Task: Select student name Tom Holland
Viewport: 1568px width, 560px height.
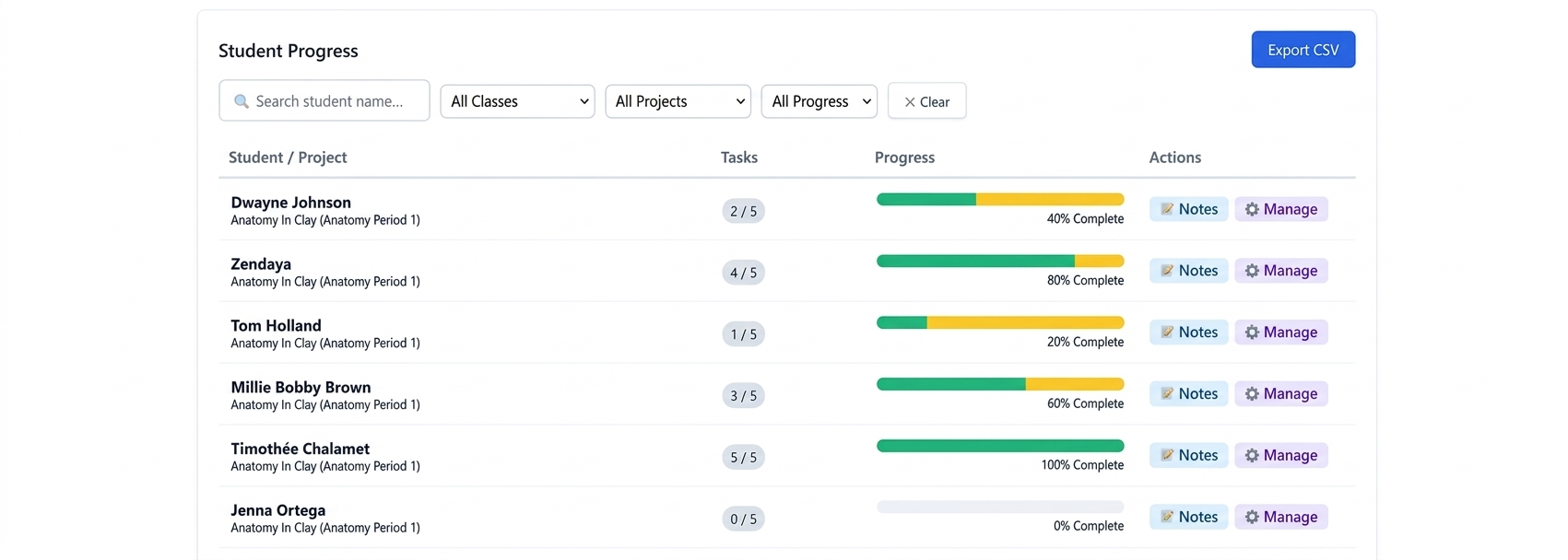Action: point(276,326)
